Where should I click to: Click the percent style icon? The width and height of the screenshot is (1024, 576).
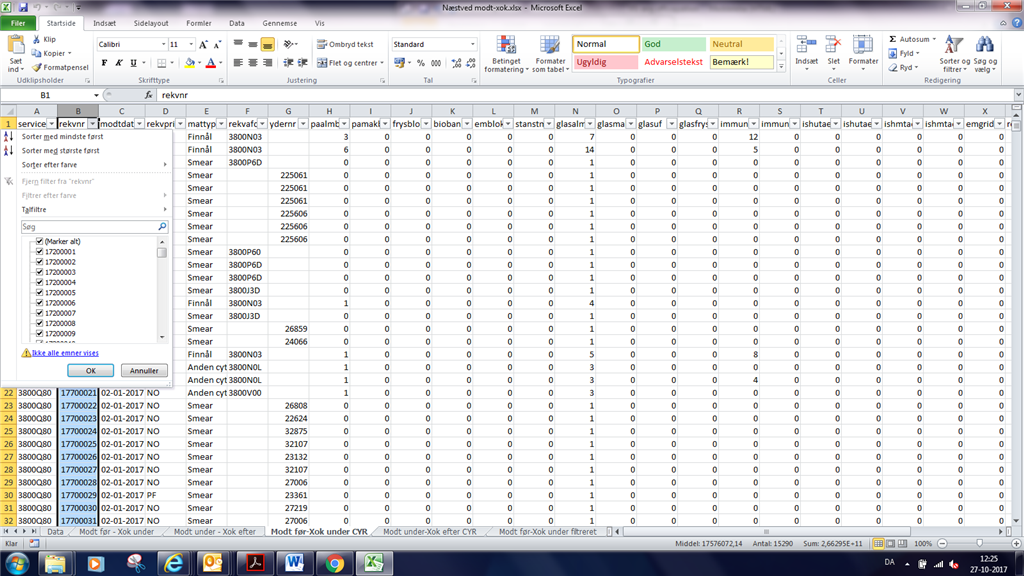421,63
